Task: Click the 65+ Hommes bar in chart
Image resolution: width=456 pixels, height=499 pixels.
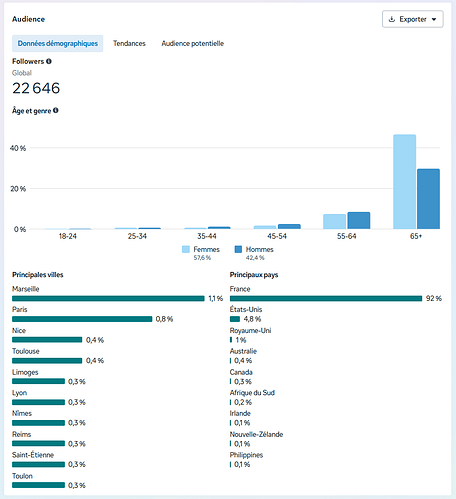Action: pos(428,199)
